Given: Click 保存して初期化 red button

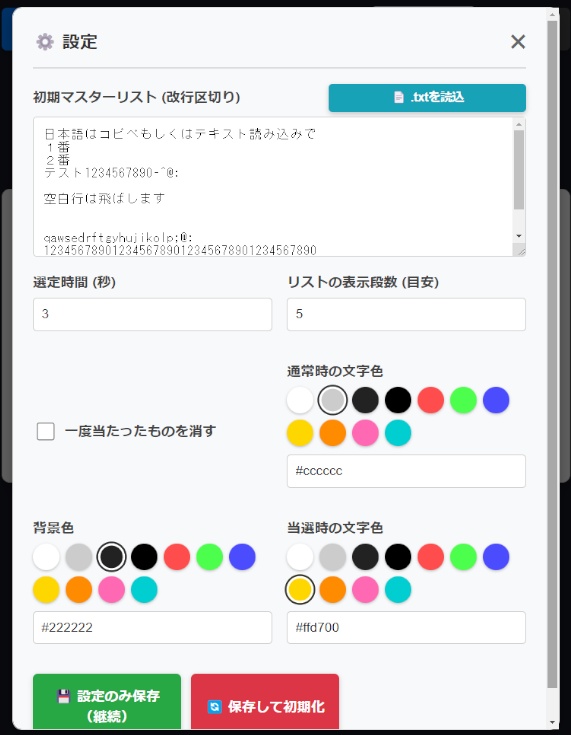Looking at the screenshot, I should click(x=265, y=702).
